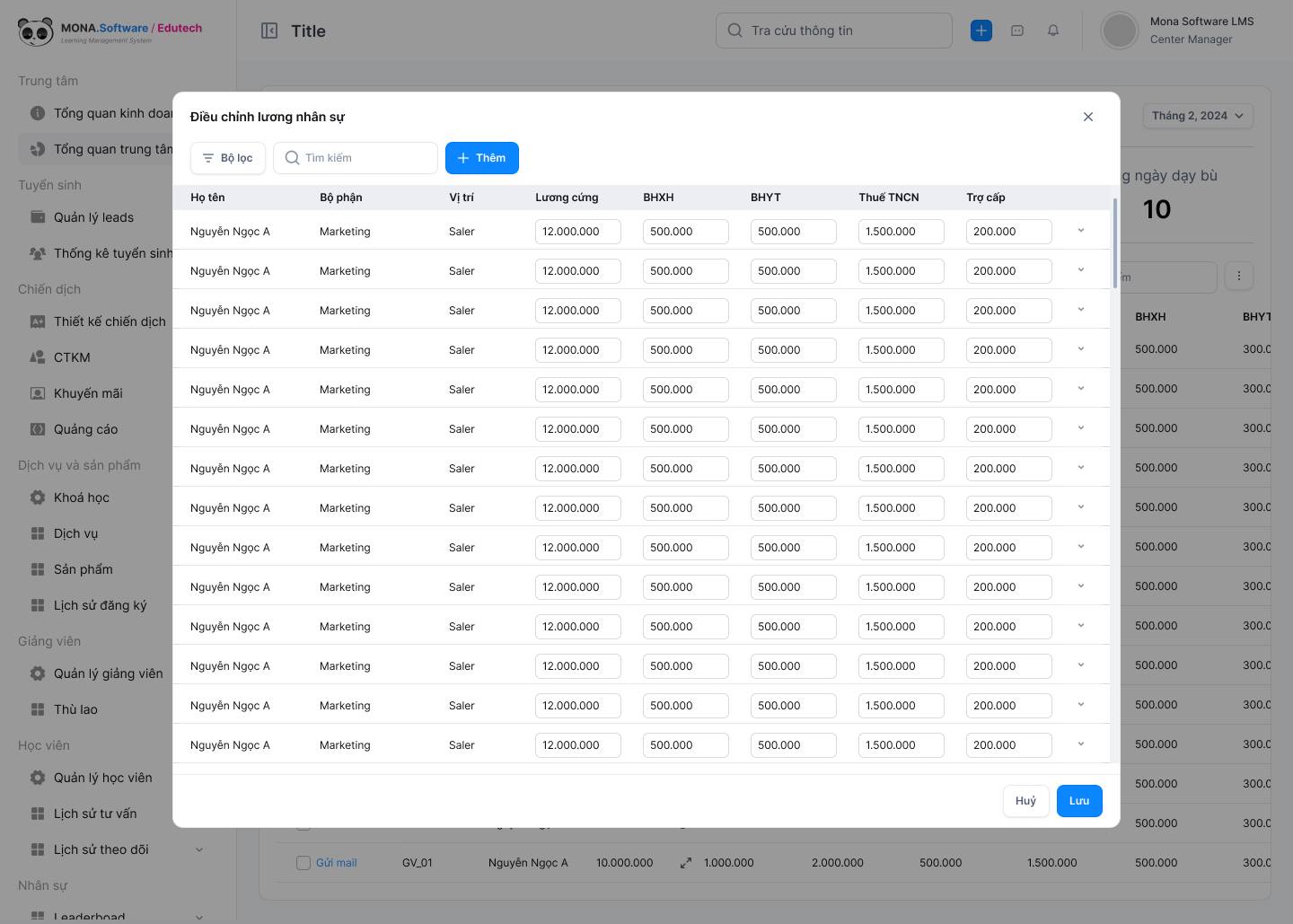The width and height of the screenshot is (1293, 924).
Task: Click the Lịch sử tư vấn grid icon
Action: 38,814
